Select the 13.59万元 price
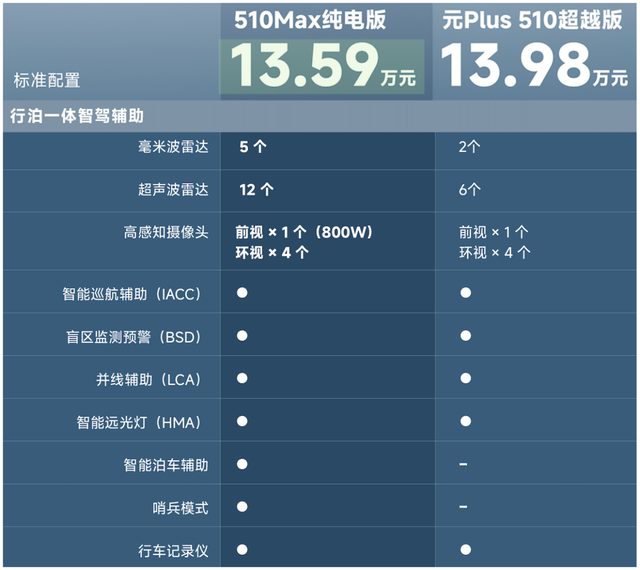 tap(323, 66)
